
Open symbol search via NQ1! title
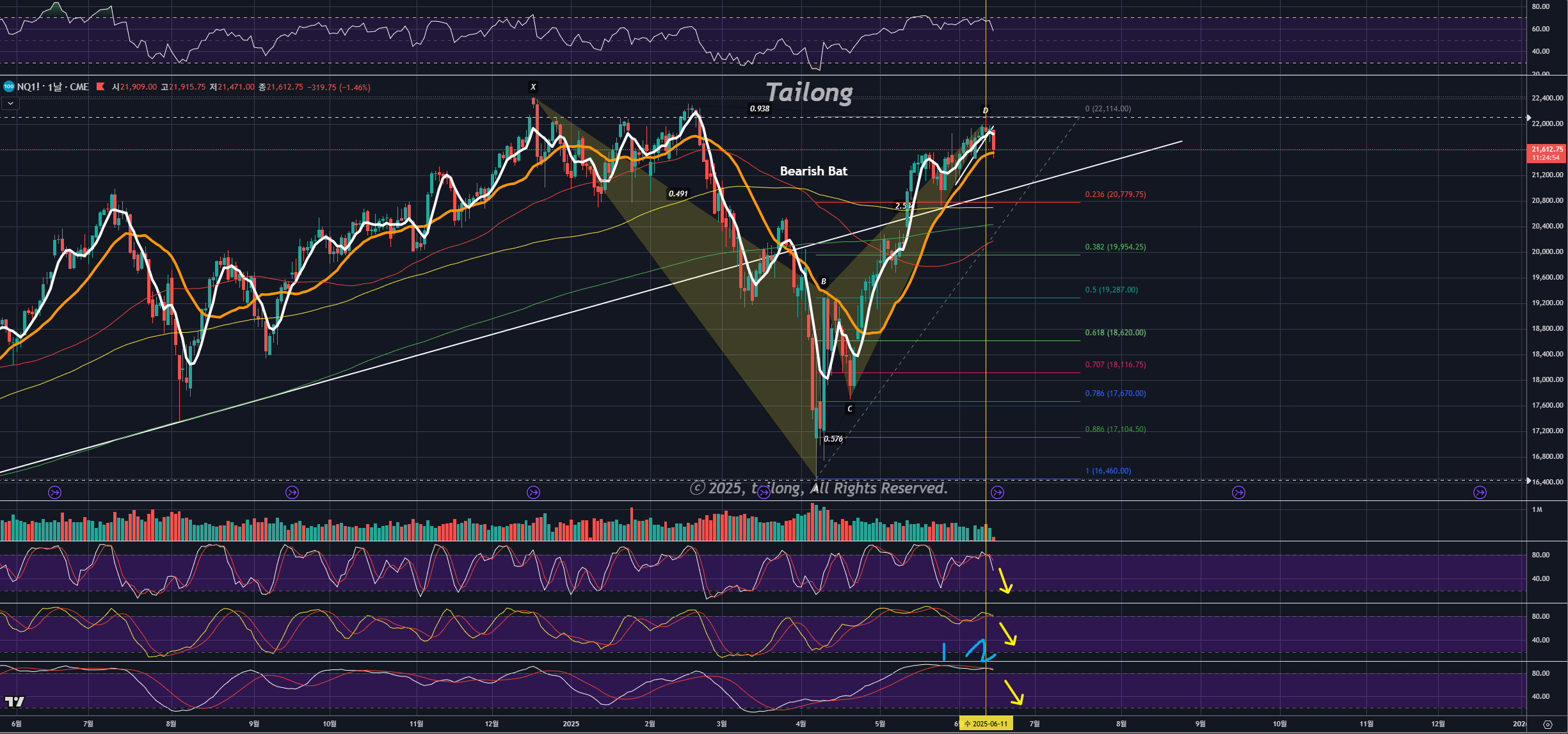point(28,87)
